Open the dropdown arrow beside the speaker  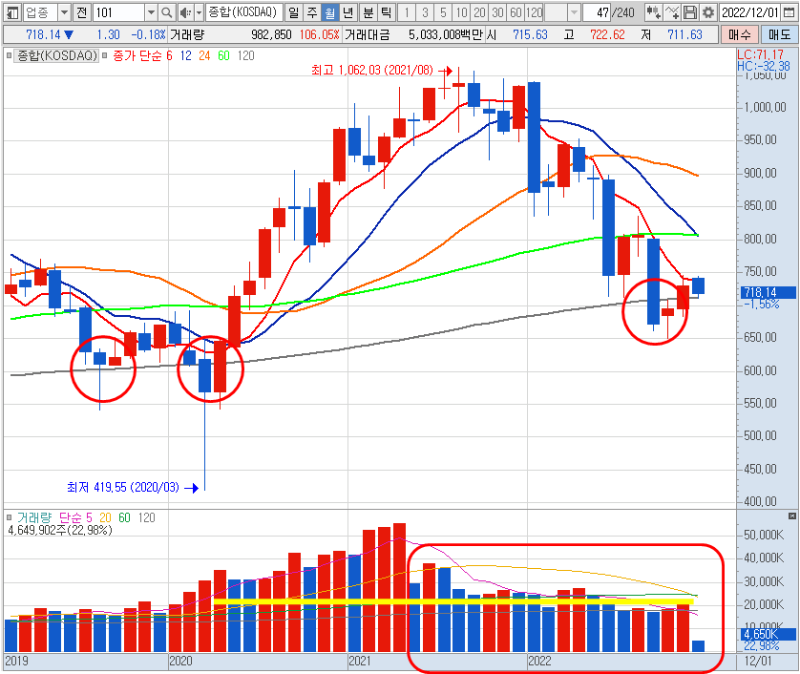tap(198, 12)
